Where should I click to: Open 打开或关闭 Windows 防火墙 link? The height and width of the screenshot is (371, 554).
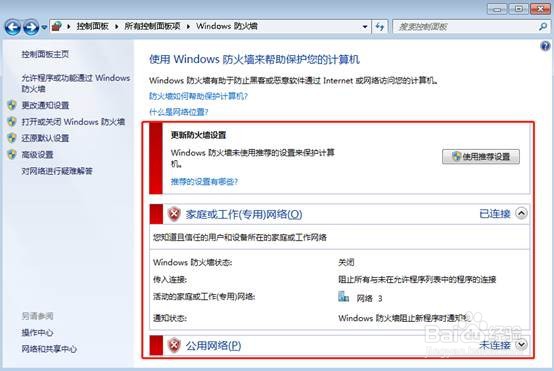pyautogui.click(x=73, y=122)
